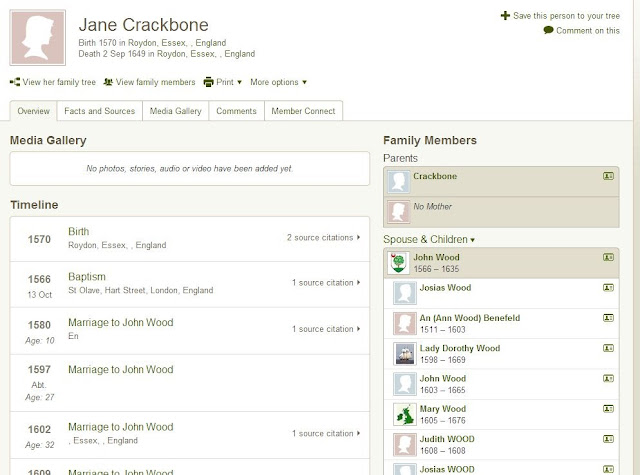Open An (Ann Wood) Benefeld link
Viewport: 640px width, 475px height.
(x=470, y=318)
